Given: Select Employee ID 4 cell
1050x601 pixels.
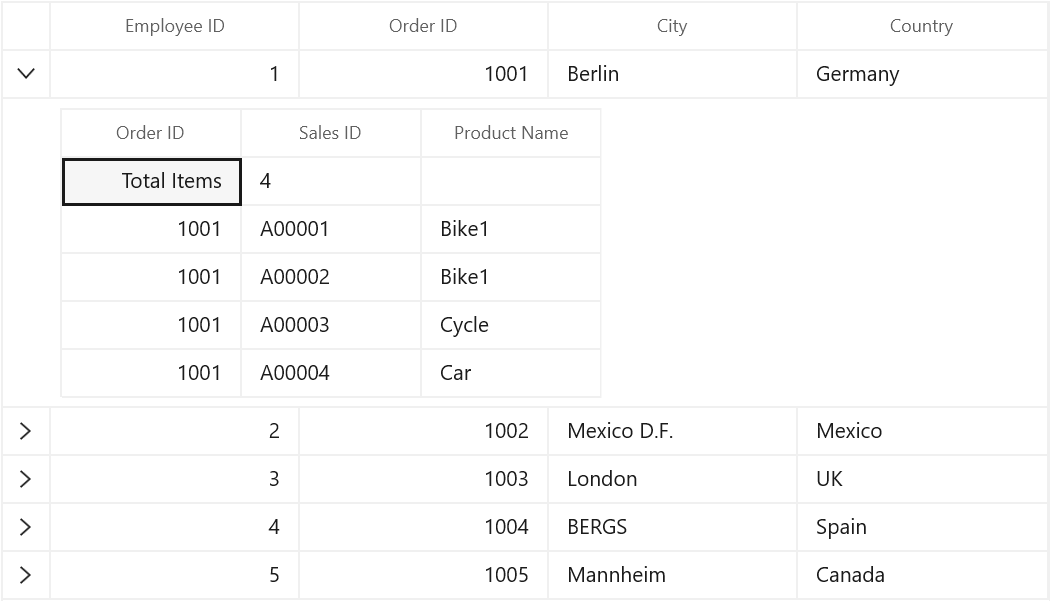Looking at the screenshot, I should click(175, 527).
